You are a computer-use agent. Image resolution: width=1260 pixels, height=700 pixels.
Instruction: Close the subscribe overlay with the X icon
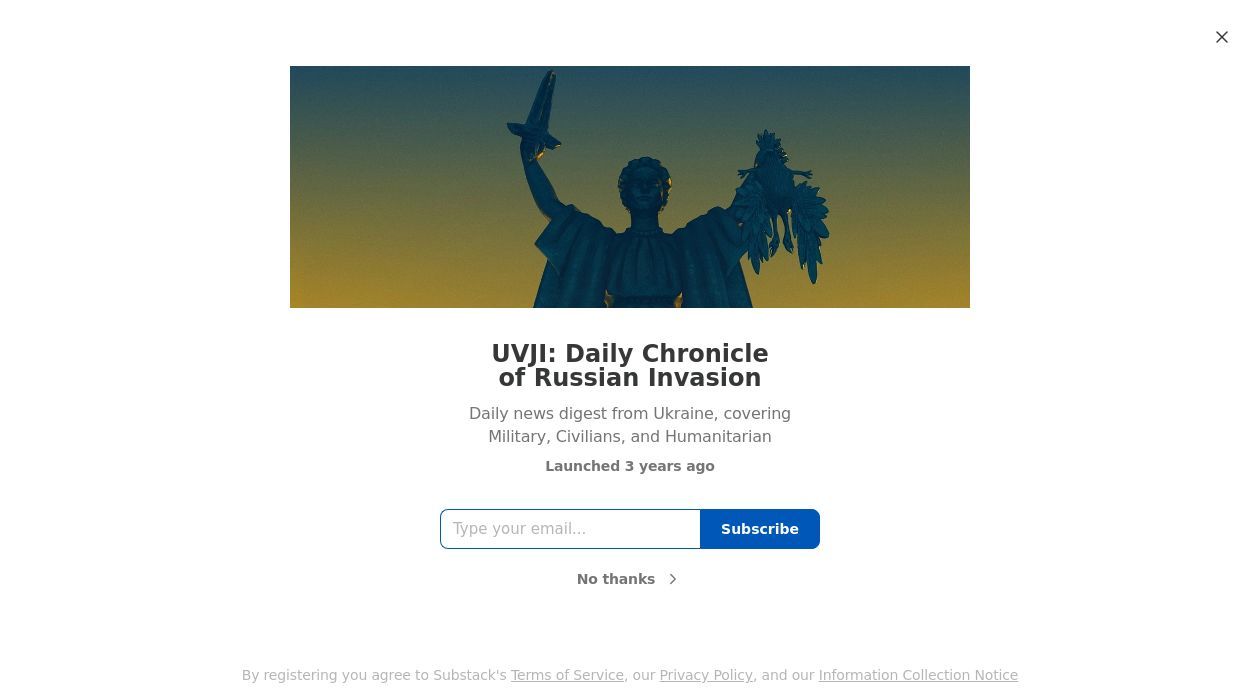coord(1222,37)
